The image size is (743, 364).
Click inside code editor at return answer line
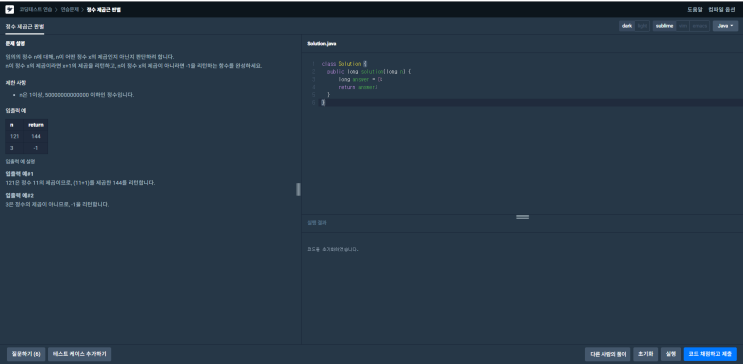pos(358,87)
